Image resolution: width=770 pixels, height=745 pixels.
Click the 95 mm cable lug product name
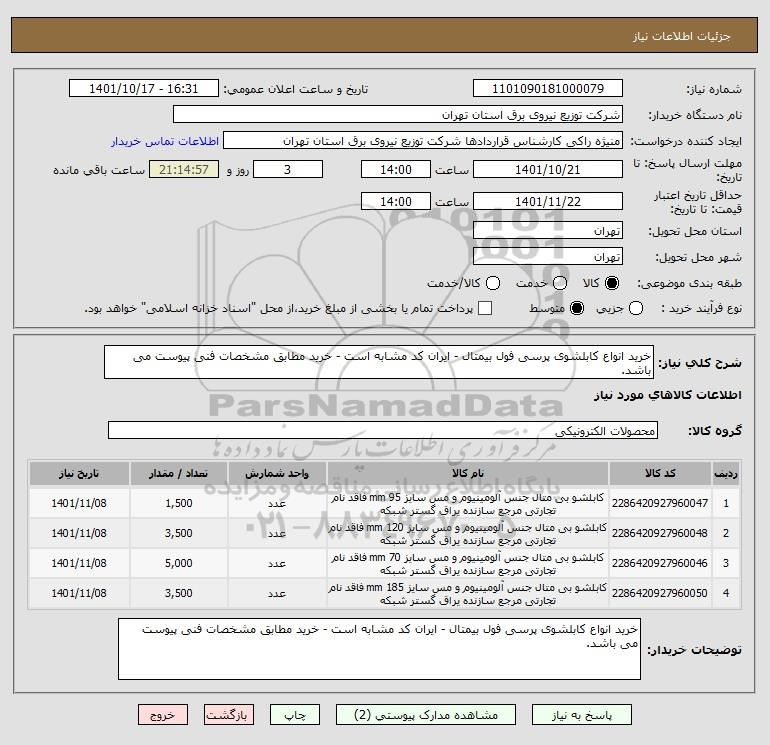(468, 504)
